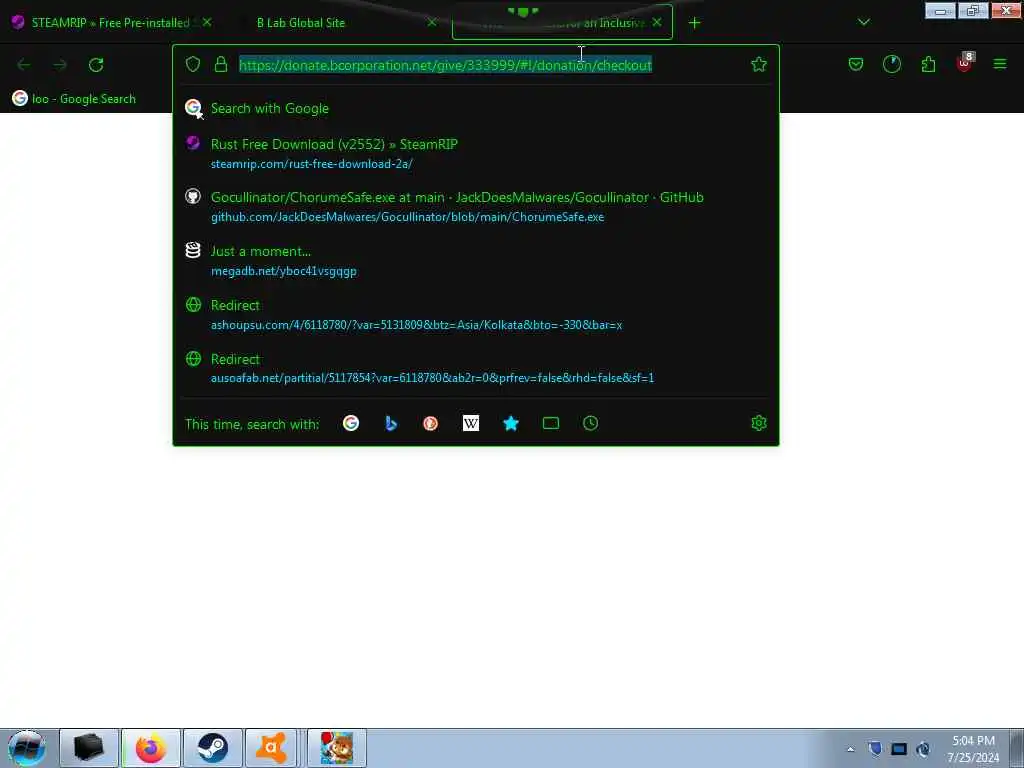This screenshot has height=768, width=1024.
Task: Search this time with Google icon
Action: [x=351, y=423]
